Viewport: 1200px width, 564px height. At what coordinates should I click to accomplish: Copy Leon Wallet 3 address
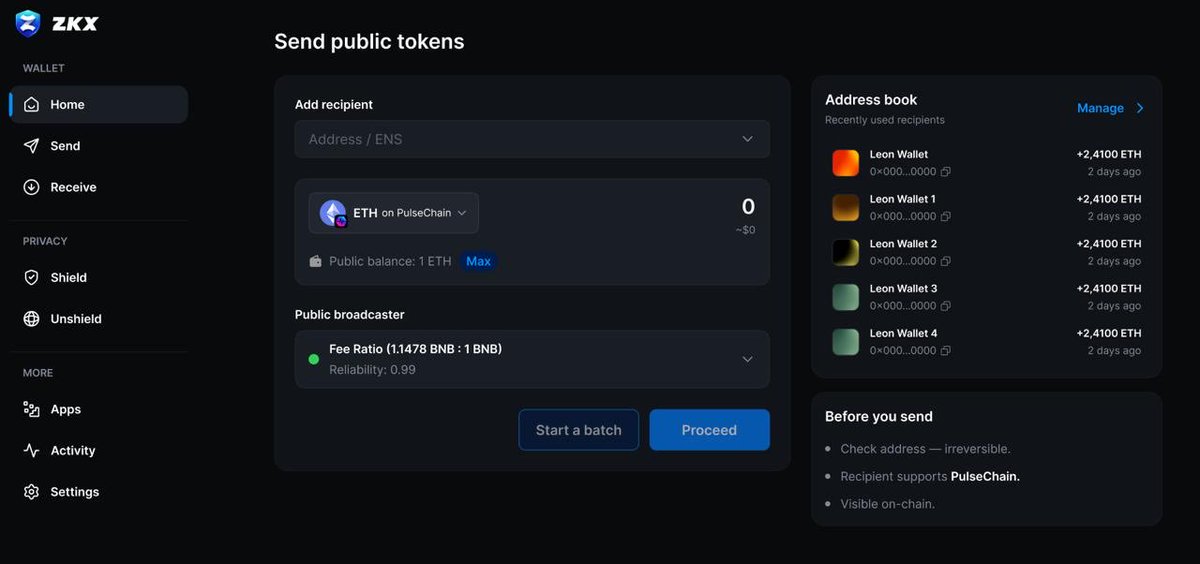pyautogui.click(x=946, y=306)
